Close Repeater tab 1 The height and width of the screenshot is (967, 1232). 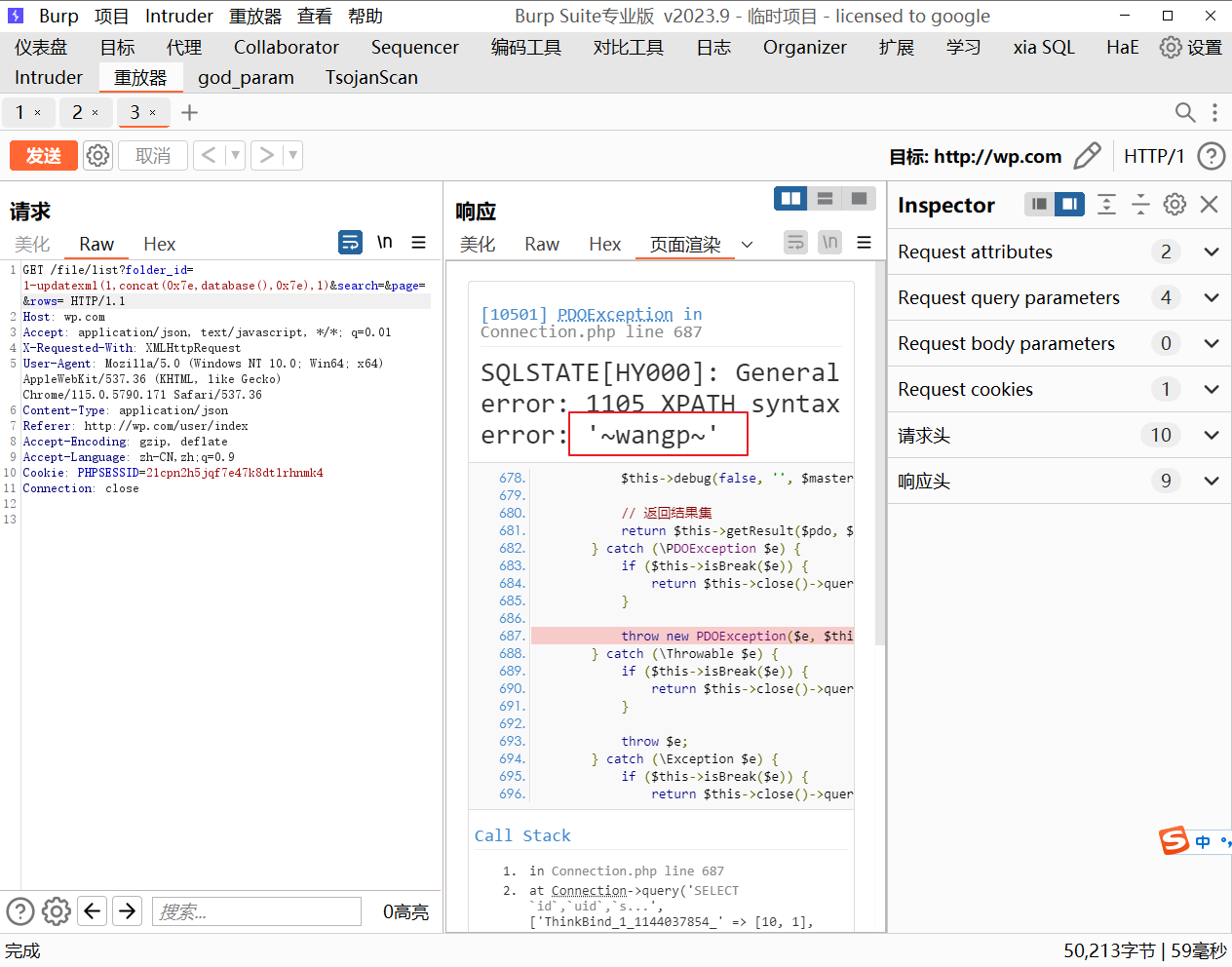38,113
